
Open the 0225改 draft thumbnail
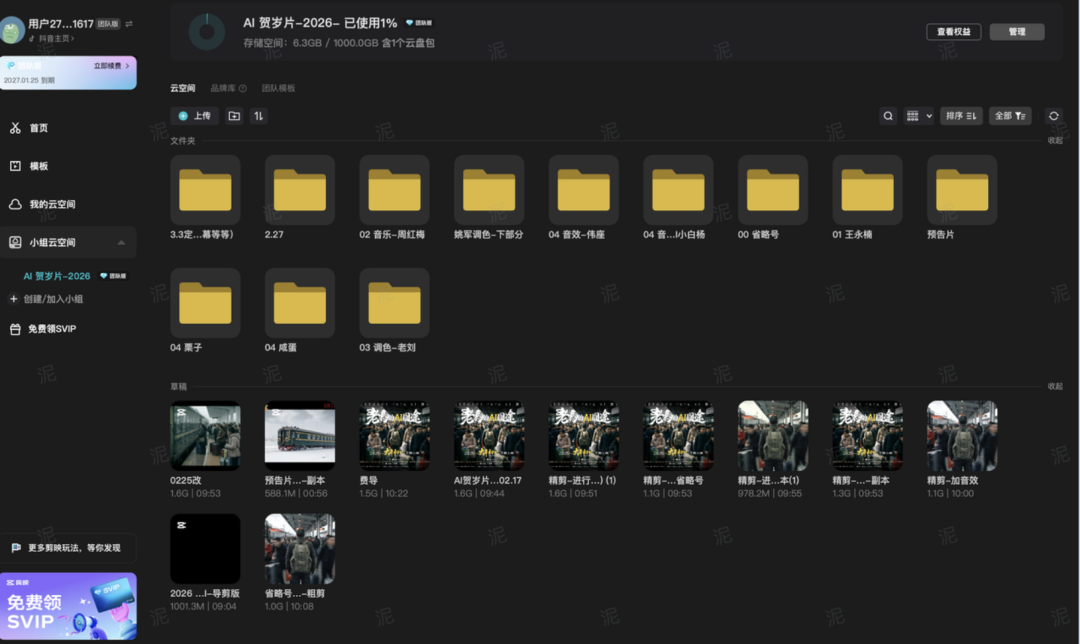(205, 435)
